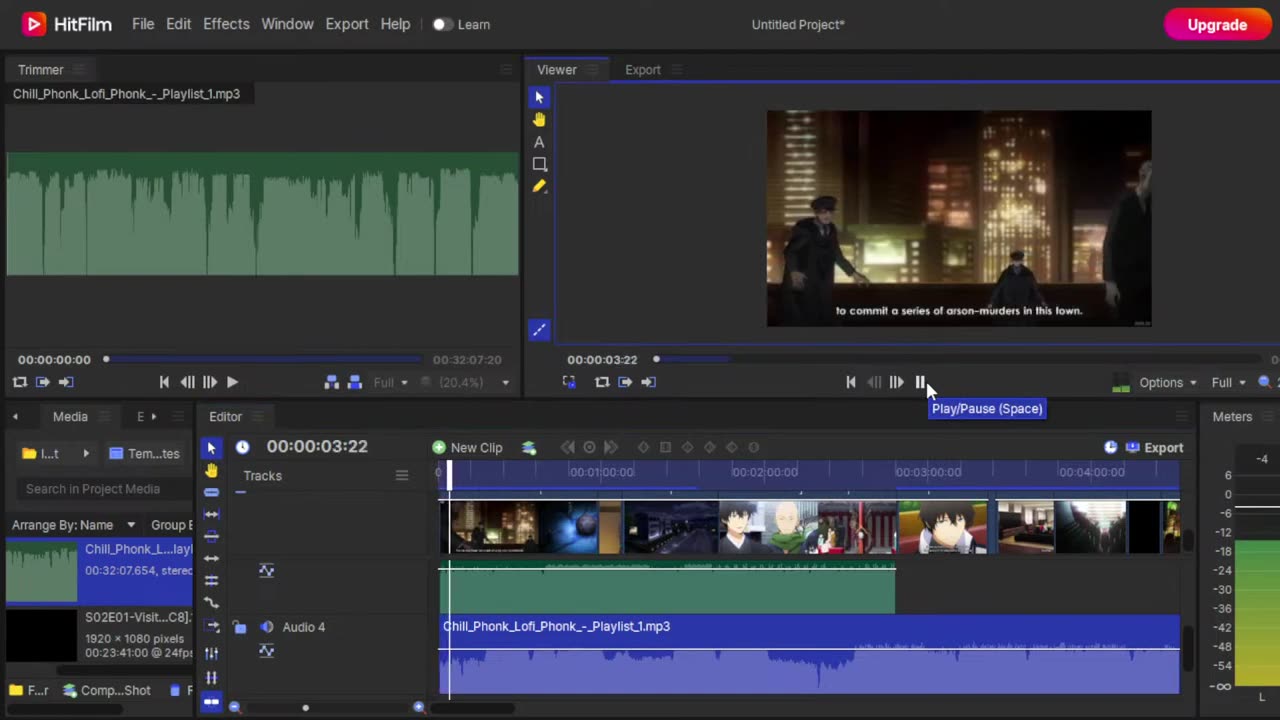Screen dimensions: 1280x720
Task: Select the Text tool in the Viewer
Action: pyautogui.click(x=539, y=142)
